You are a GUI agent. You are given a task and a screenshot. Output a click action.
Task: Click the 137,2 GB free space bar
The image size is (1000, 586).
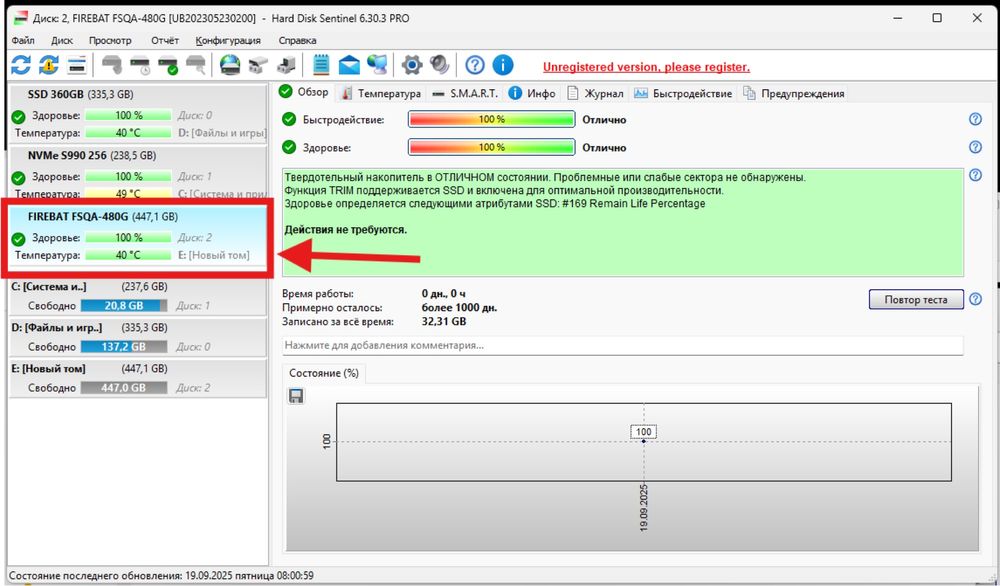124,347
